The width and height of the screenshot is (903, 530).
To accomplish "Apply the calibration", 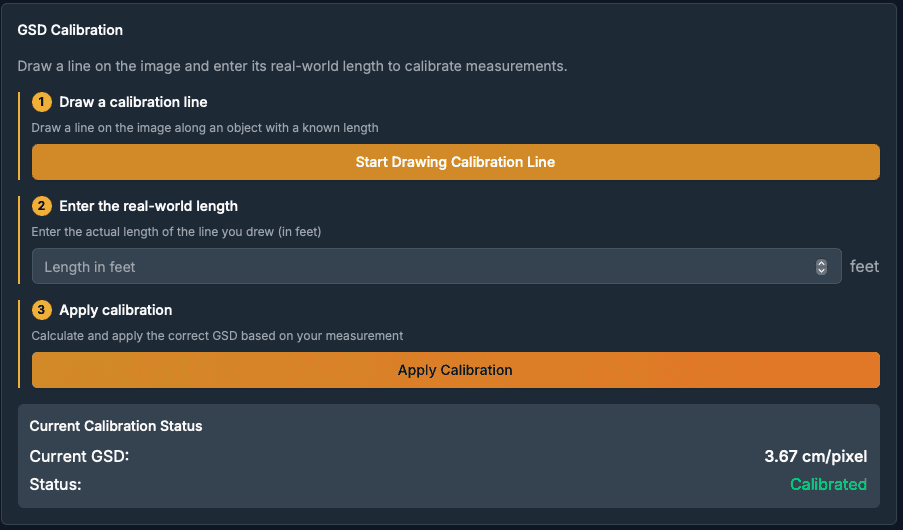I will [456, 370].
